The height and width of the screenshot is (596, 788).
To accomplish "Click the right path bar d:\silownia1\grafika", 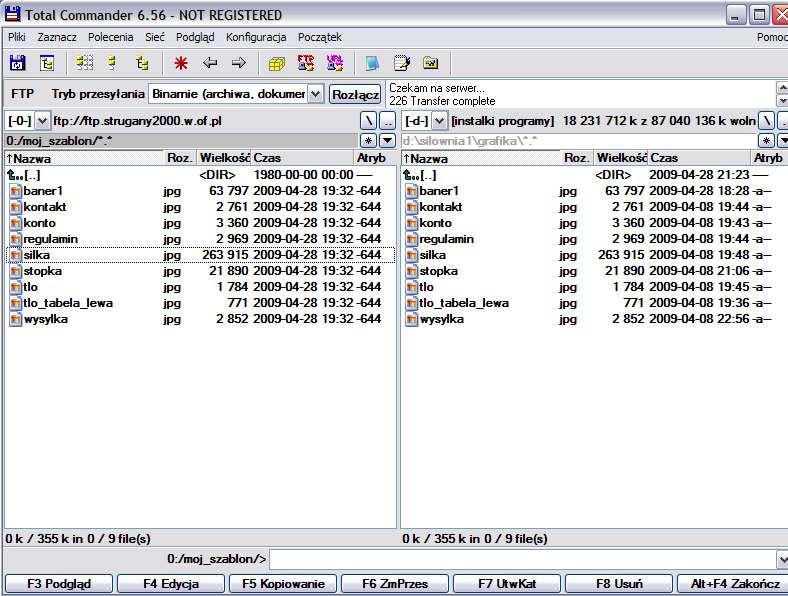I will pos(579,141).
